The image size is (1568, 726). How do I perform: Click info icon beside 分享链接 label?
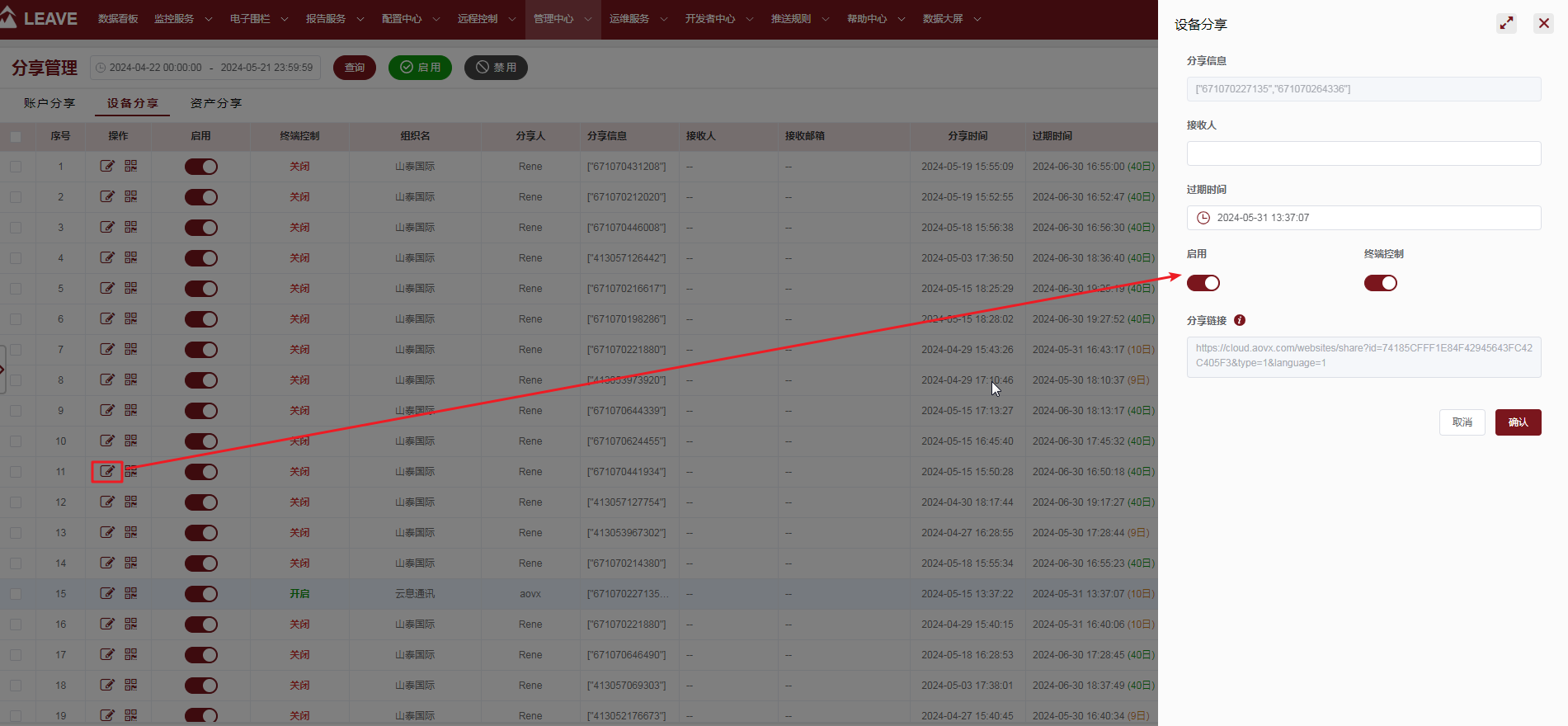pyautogui.click(x=1240, y=320)
